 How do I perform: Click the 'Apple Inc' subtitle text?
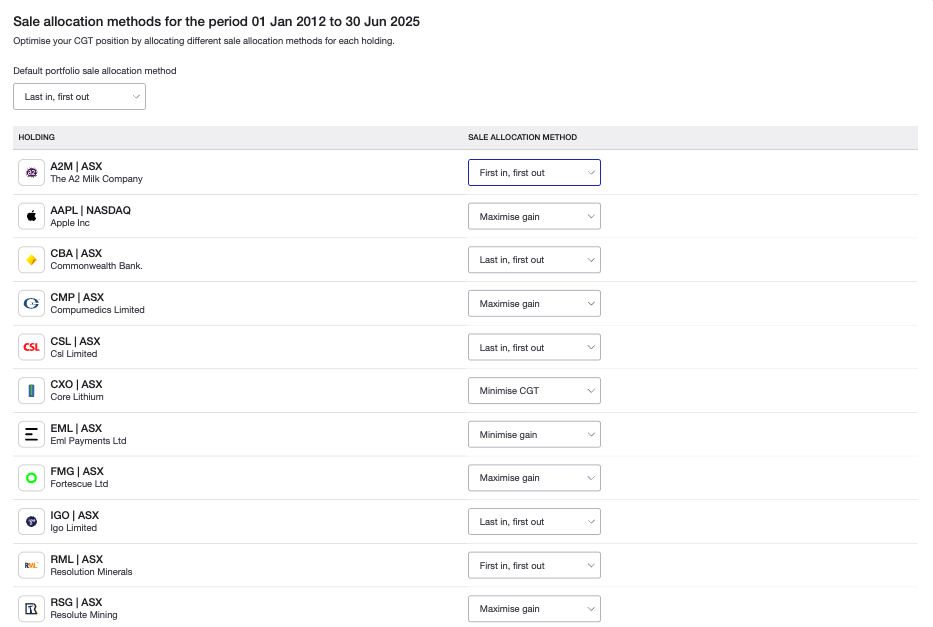point(70,222)
